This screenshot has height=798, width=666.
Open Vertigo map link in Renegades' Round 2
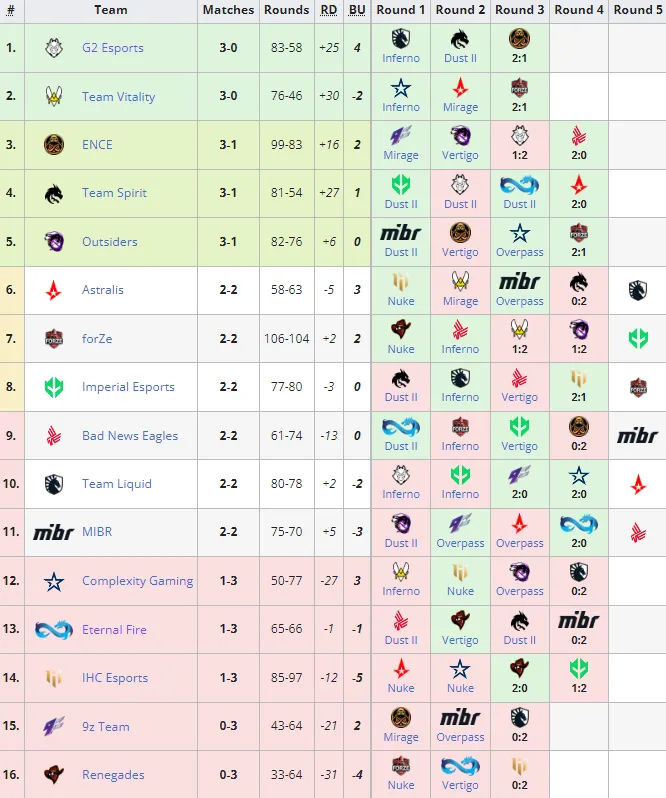point(460,785)
